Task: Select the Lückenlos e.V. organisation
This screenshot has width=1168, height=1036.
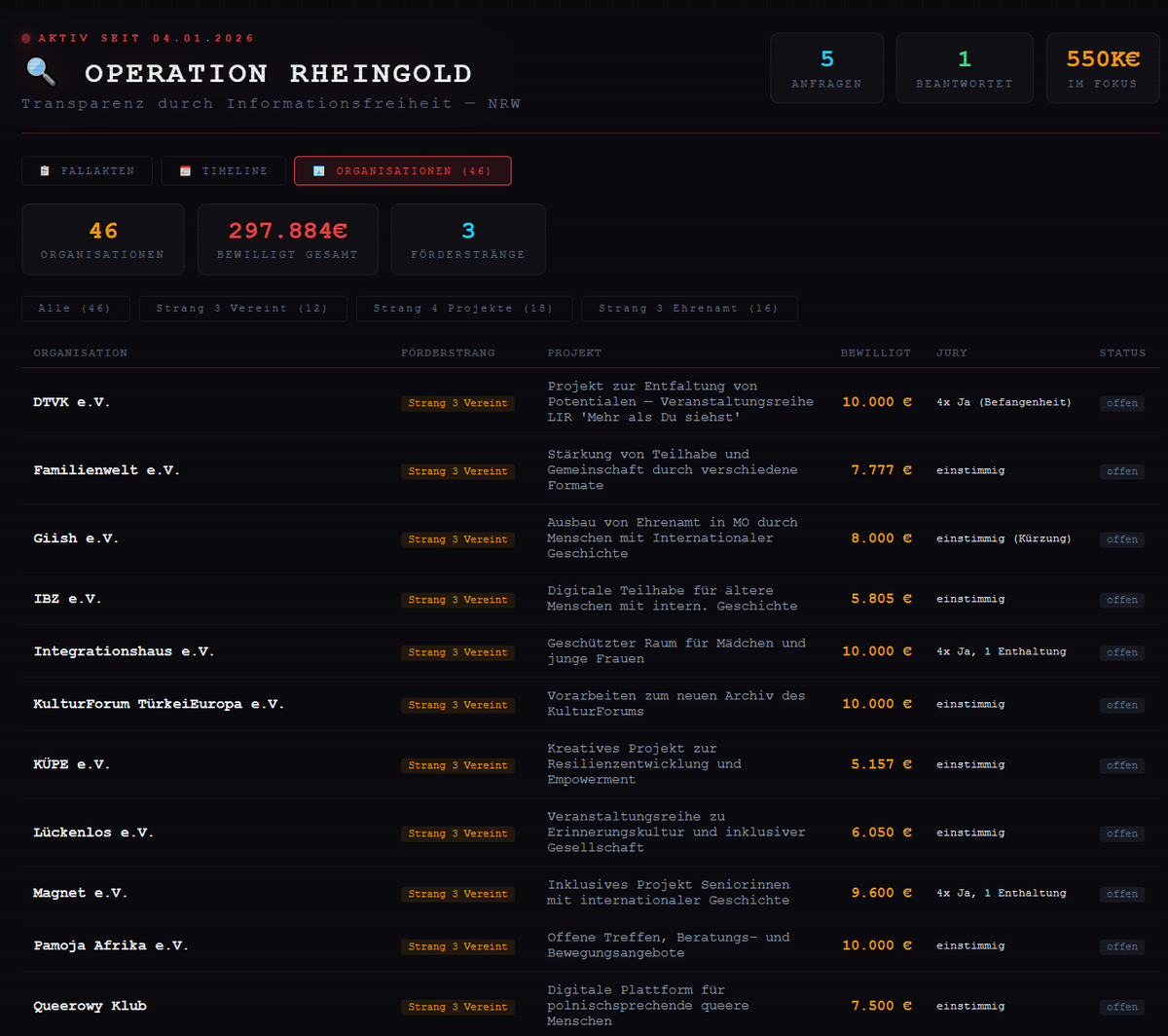Action: coord(93,832)
